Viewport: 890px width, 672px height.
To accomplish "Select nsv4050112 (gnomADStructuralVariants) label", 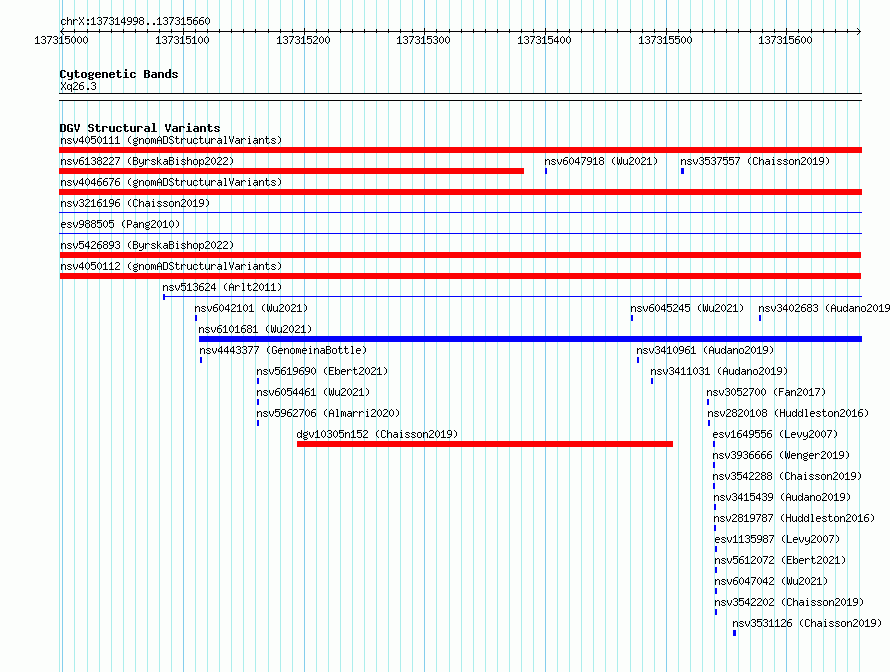I will click(171, 266).
